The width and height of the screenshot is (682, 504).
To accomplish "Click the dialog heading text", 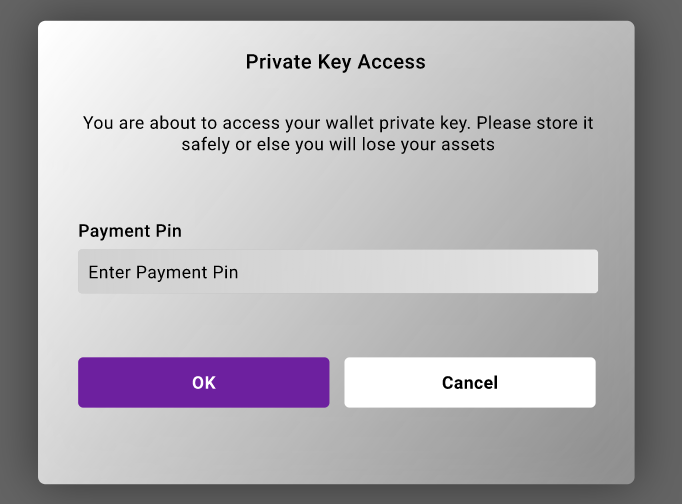I will pos(336,62).
